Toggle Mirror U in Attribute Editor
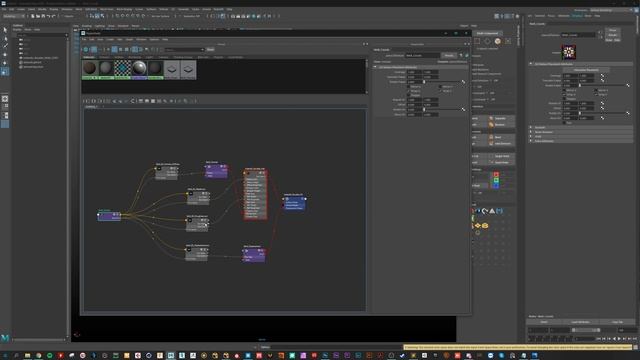640x360 pixels. (564, 90)
